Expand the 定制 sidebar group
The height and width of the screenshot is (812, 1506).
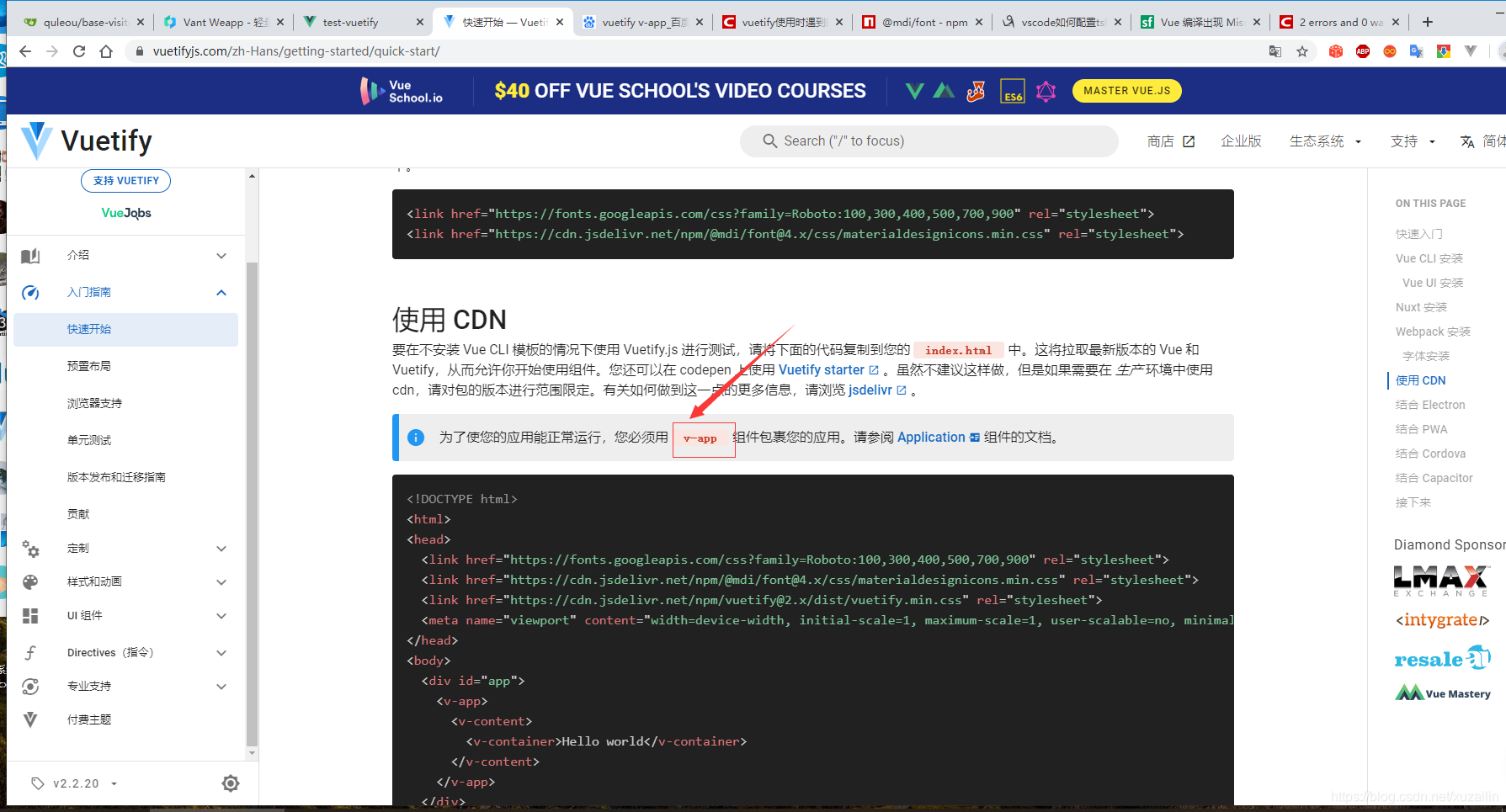point(221,549)
